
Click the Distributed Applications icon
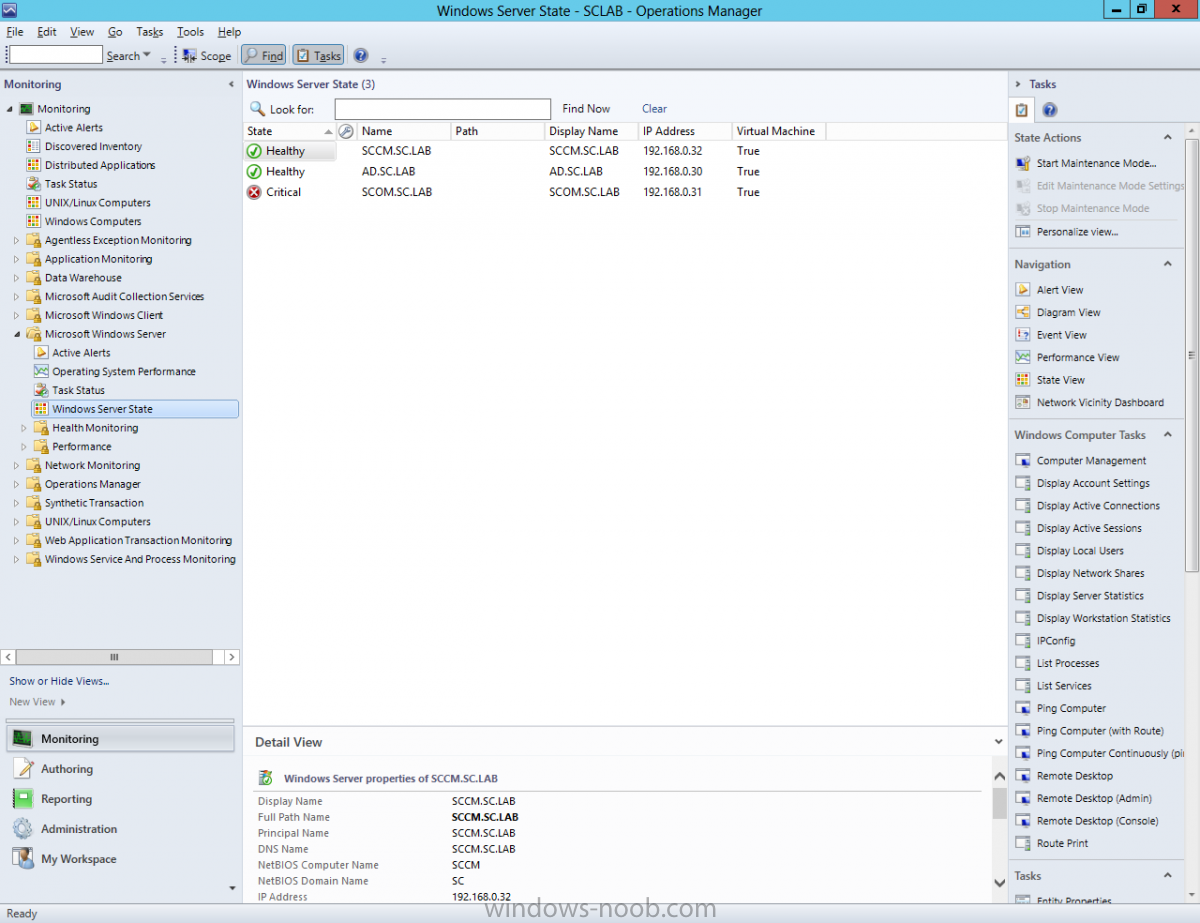point(34,165)
